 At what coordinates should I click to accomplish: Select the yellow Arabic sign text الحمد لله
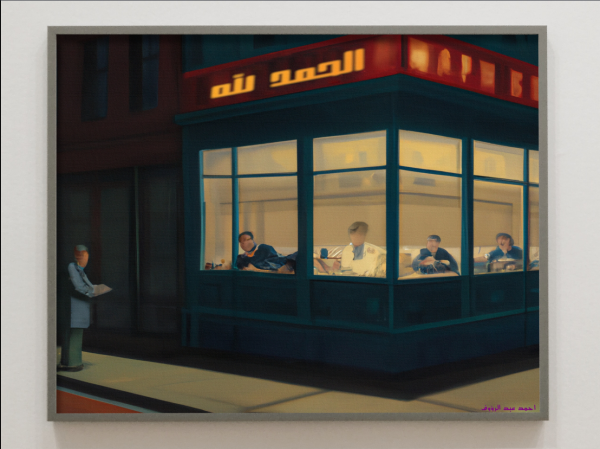pos(287,73)
